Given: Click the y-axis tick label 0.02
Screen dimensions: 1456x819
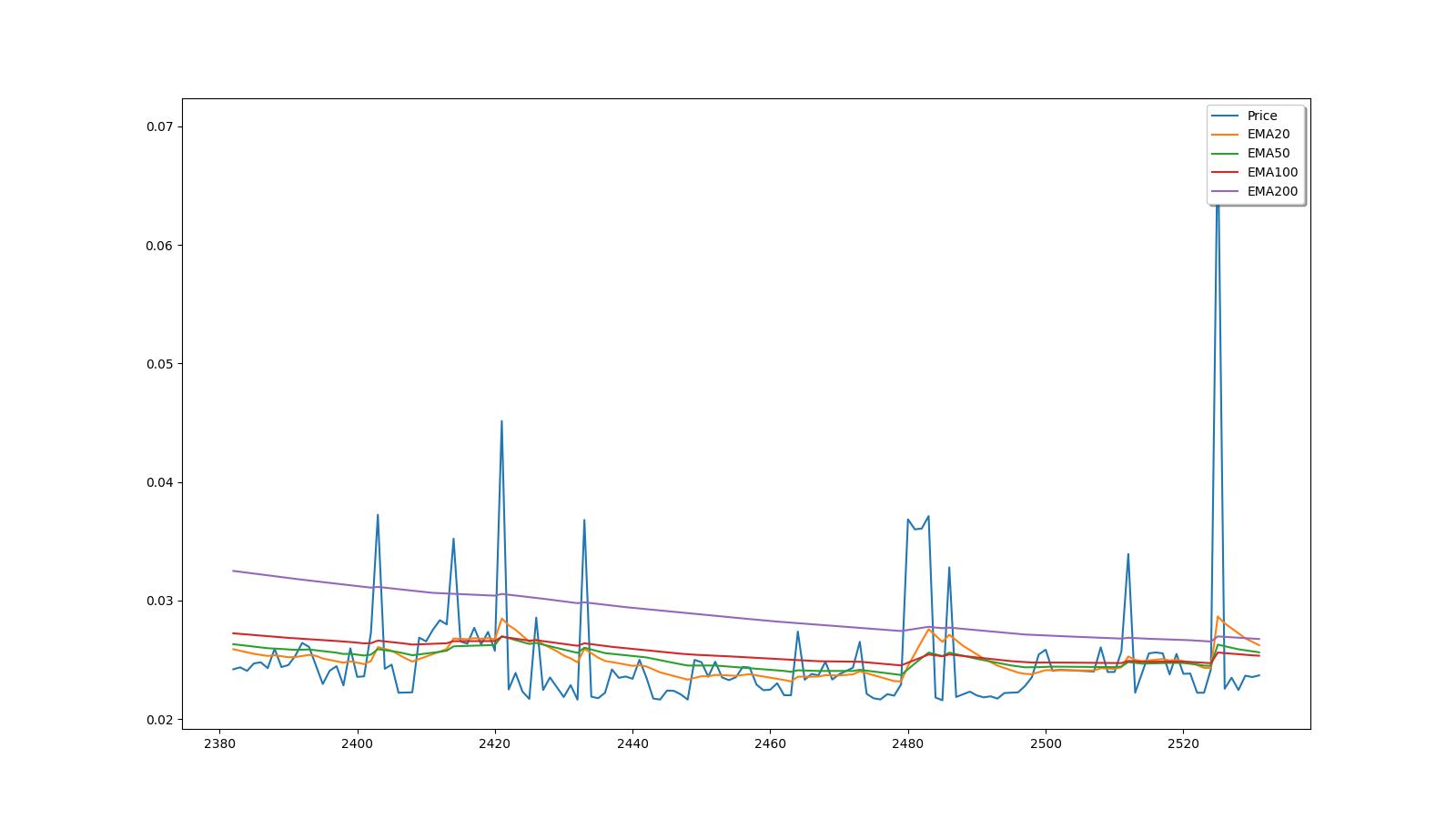Looking at the screenshot, I should click(159, 720).
